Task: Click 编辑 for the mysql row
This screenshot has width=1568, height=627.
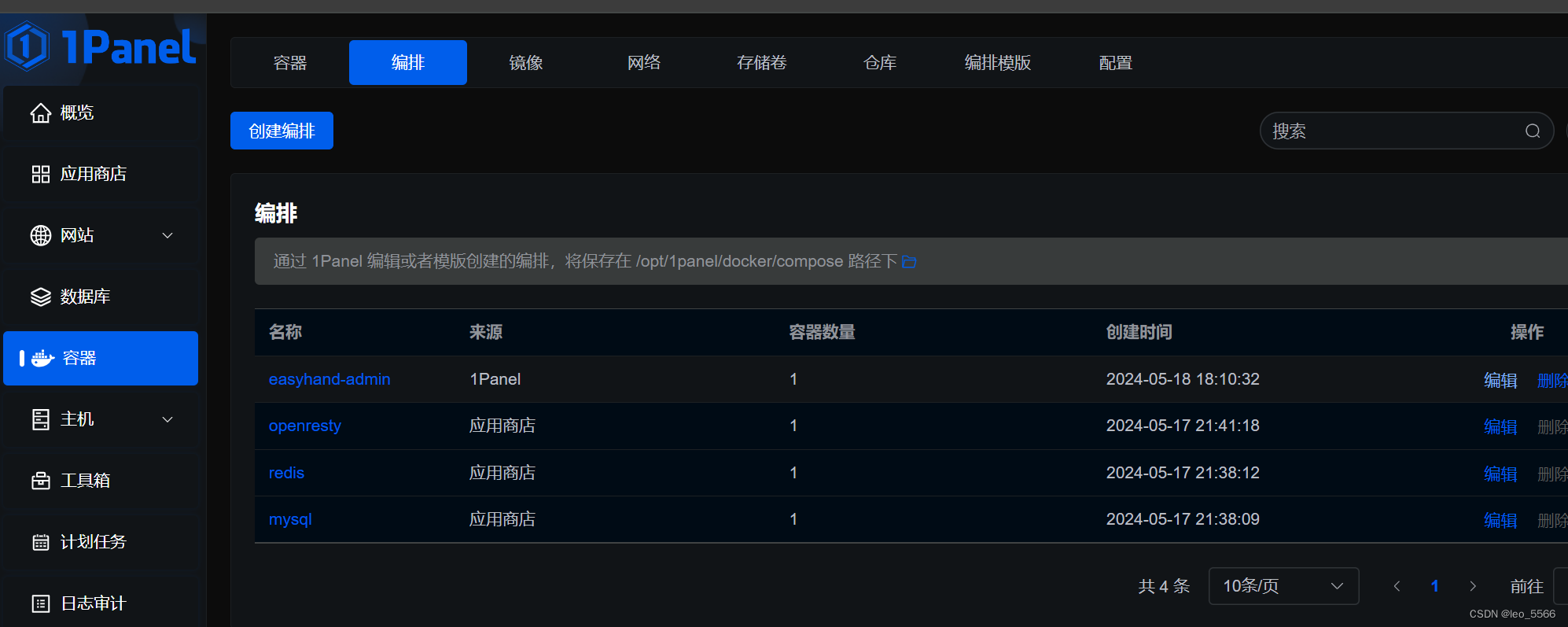Action: tap(1500, 520)
